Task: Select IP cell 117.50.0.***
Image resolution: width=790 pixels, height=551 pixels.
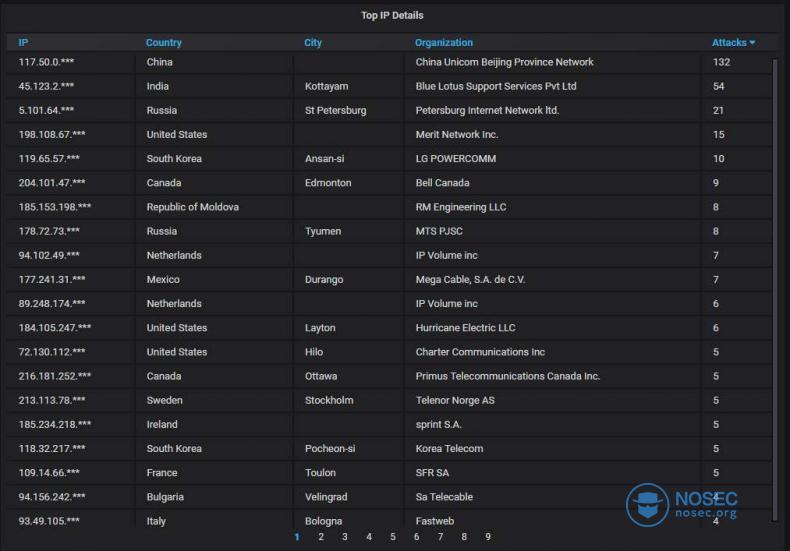Action: coord(46,62)
